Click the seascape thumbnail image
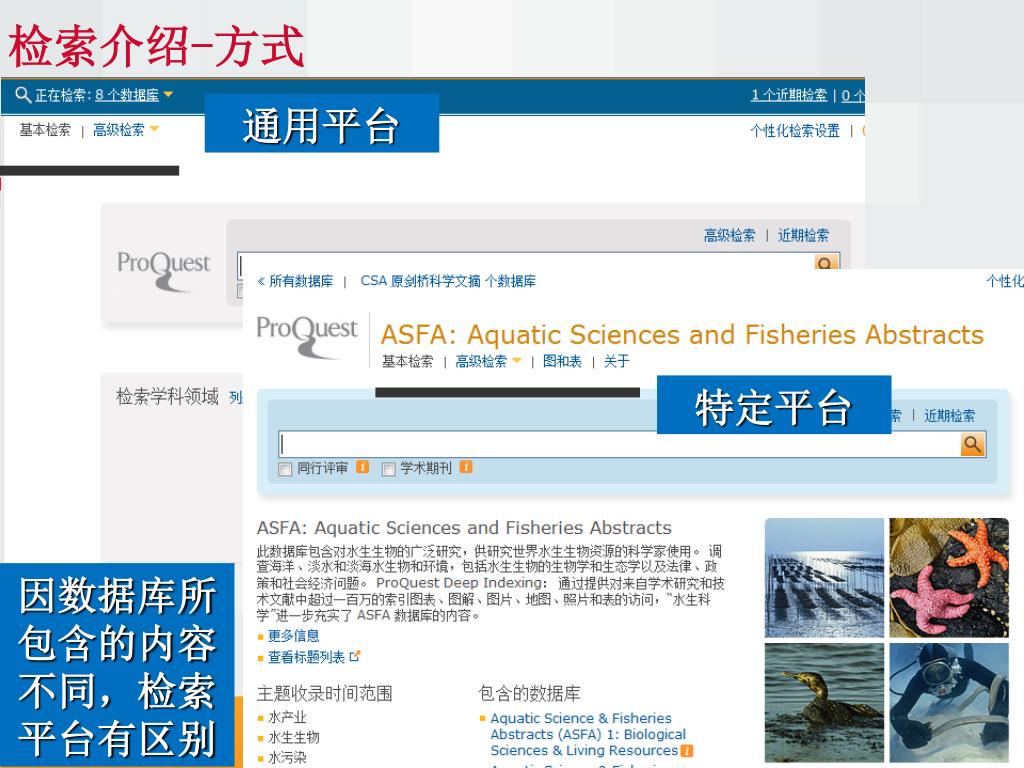 pyautogui.click(x=824, y=577)
